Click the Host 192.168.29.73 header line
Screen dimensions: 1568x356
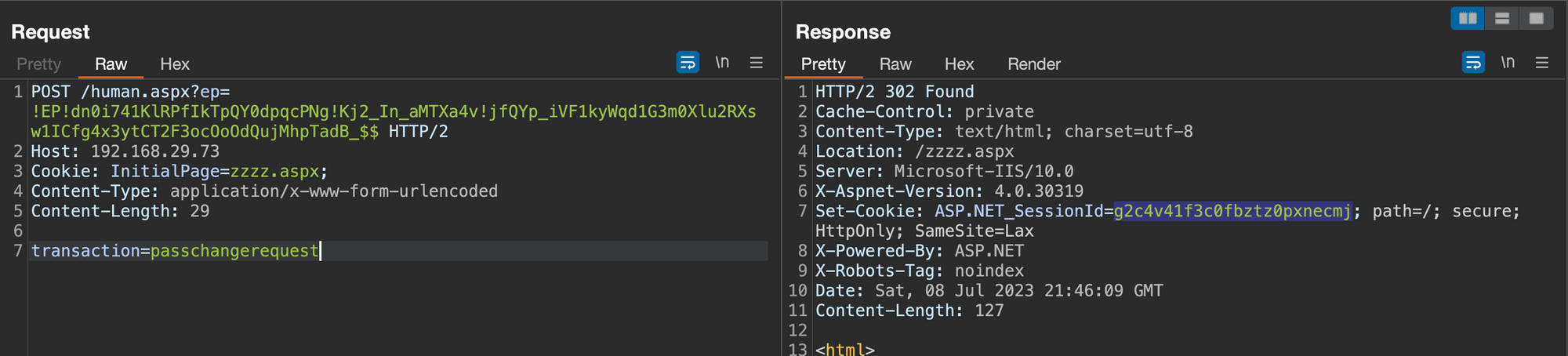(x=125, y=151)
